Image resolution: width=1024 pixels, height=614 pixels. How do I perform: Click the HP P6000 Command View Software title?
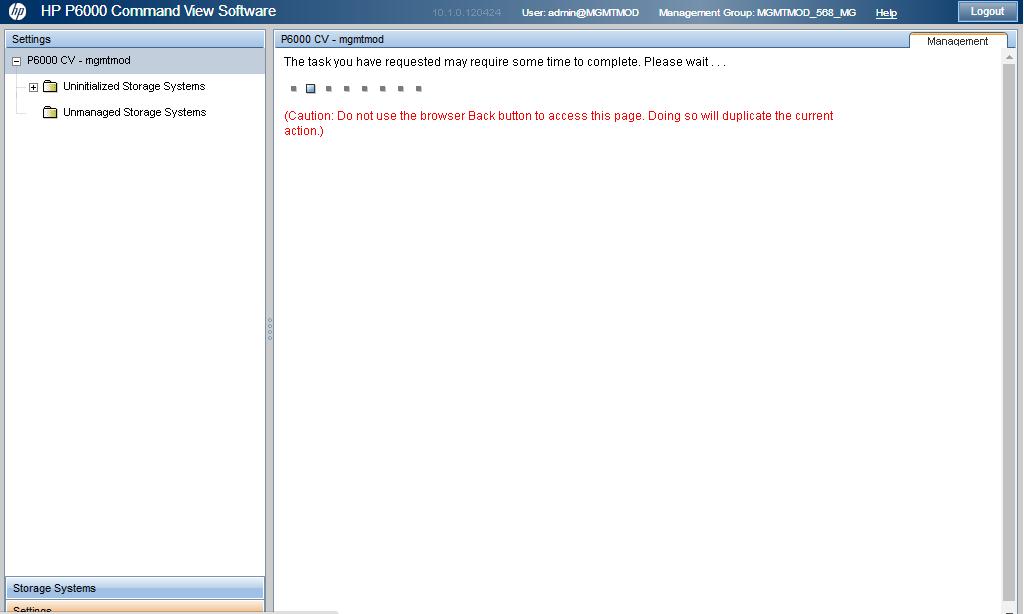158,11
